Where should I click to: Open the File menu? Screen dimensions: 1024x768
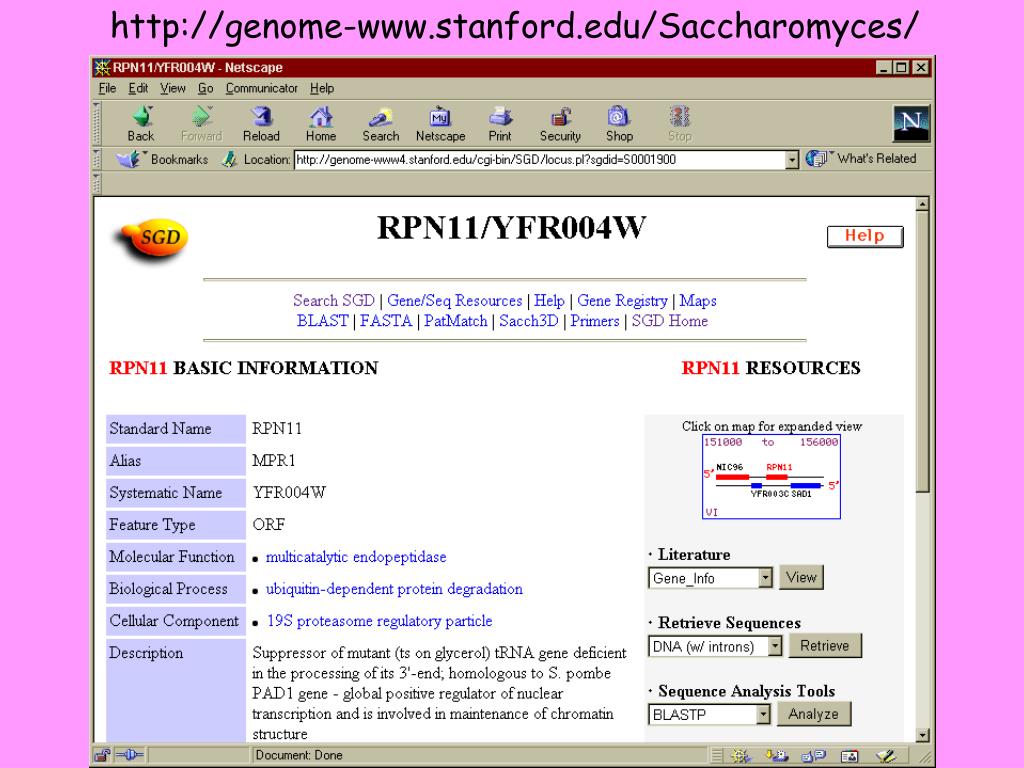(107, 88)
